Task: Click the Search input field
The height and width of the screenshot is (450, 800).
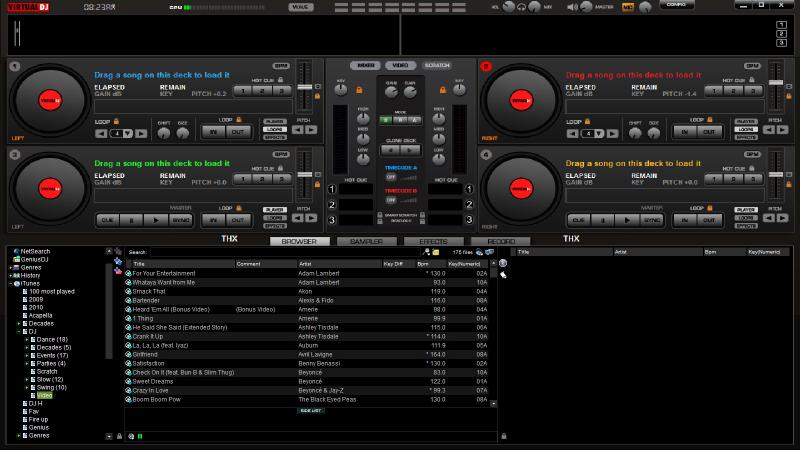Action: tap(290, 252)
